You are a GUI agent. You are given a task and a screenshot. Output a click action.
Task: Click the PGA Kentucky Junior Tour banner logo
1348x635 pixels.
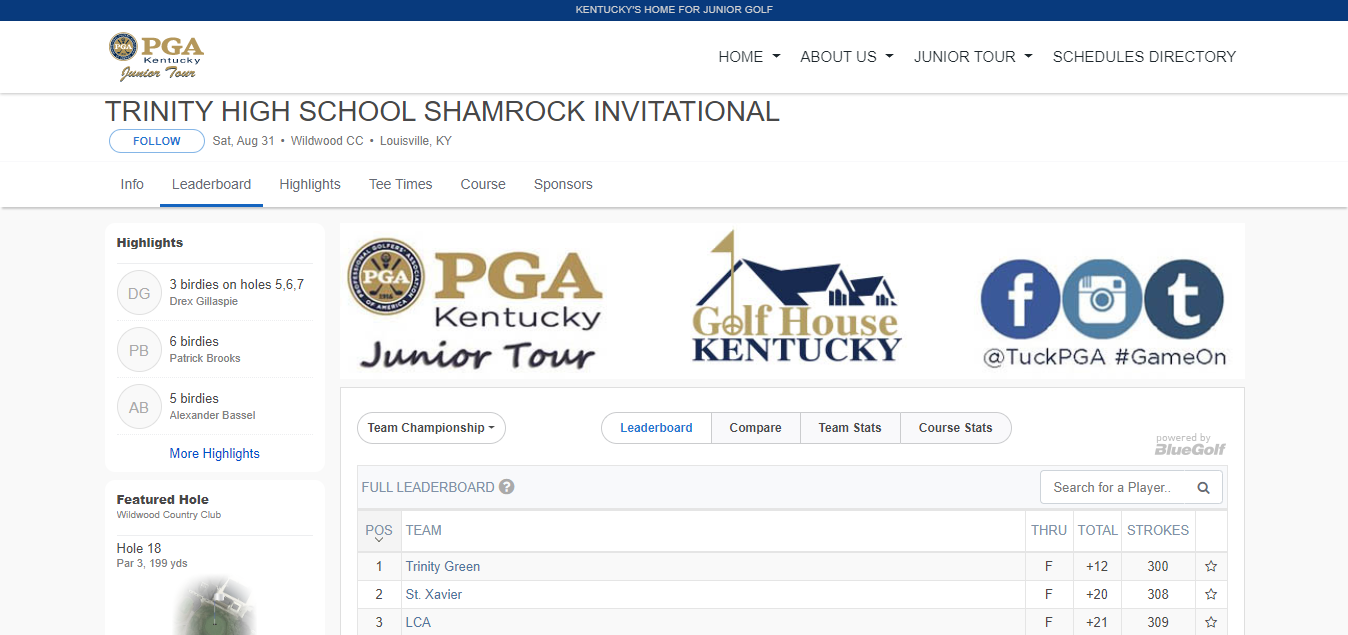point(476,304)
